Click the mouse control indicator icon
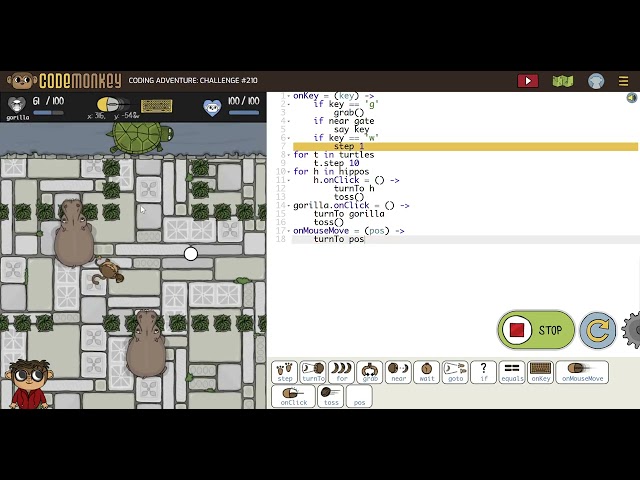Image resolution: width=640 pixels, height=480 pixels. (x=113, y=104)
